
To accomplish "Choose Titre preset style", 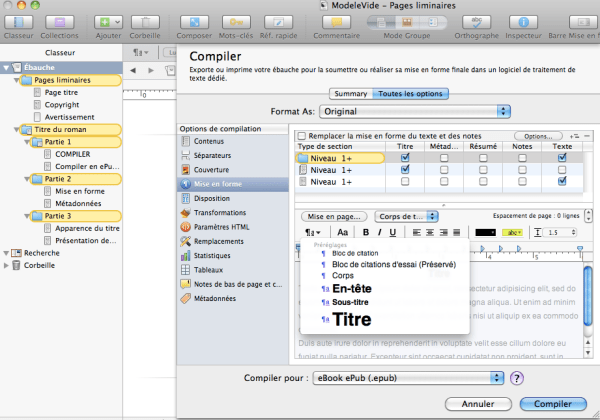I will 385,319.
